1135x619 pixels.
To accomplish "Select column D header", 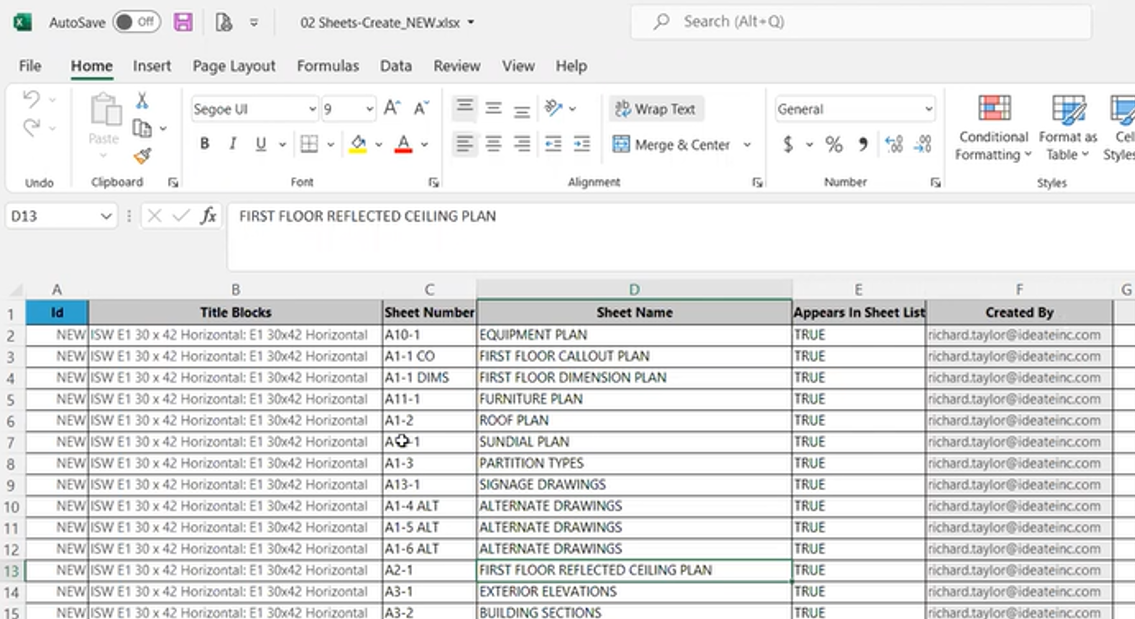I will tap(634, 290).
